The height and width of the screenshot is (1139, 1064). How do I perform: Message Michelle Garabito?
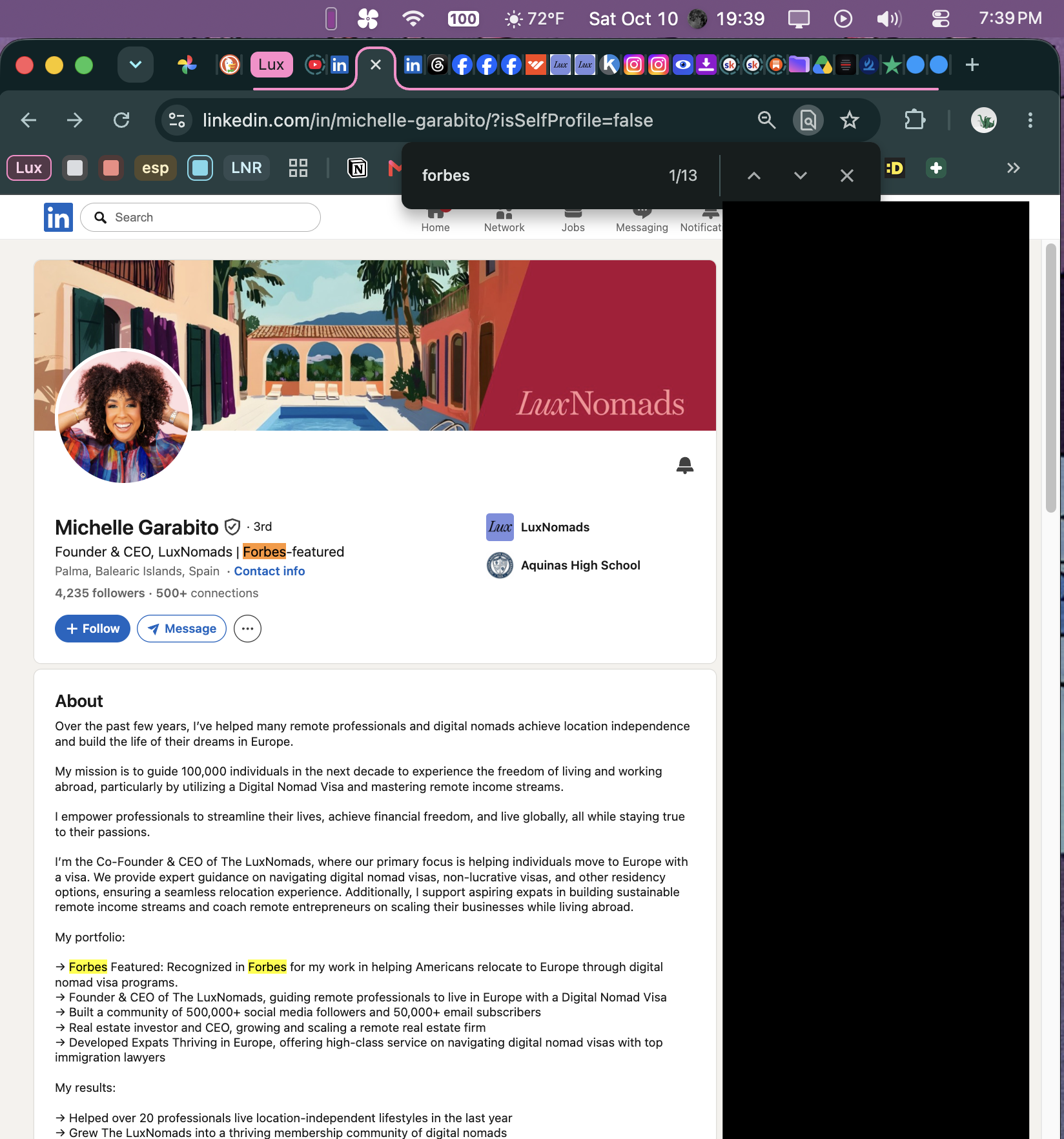coord(181,628)
